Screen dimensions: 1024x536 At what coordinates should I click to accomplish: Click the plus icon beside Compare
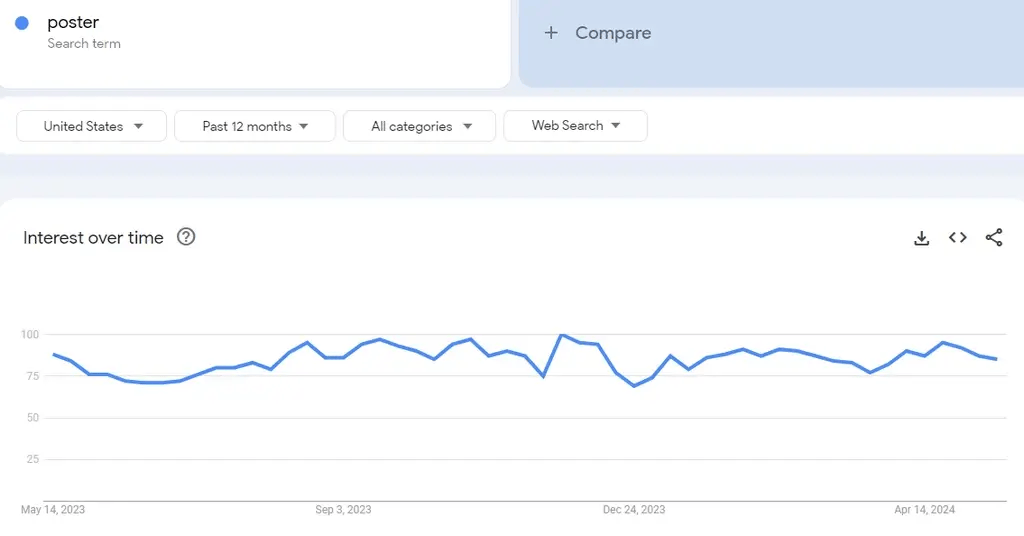(551, 33)
